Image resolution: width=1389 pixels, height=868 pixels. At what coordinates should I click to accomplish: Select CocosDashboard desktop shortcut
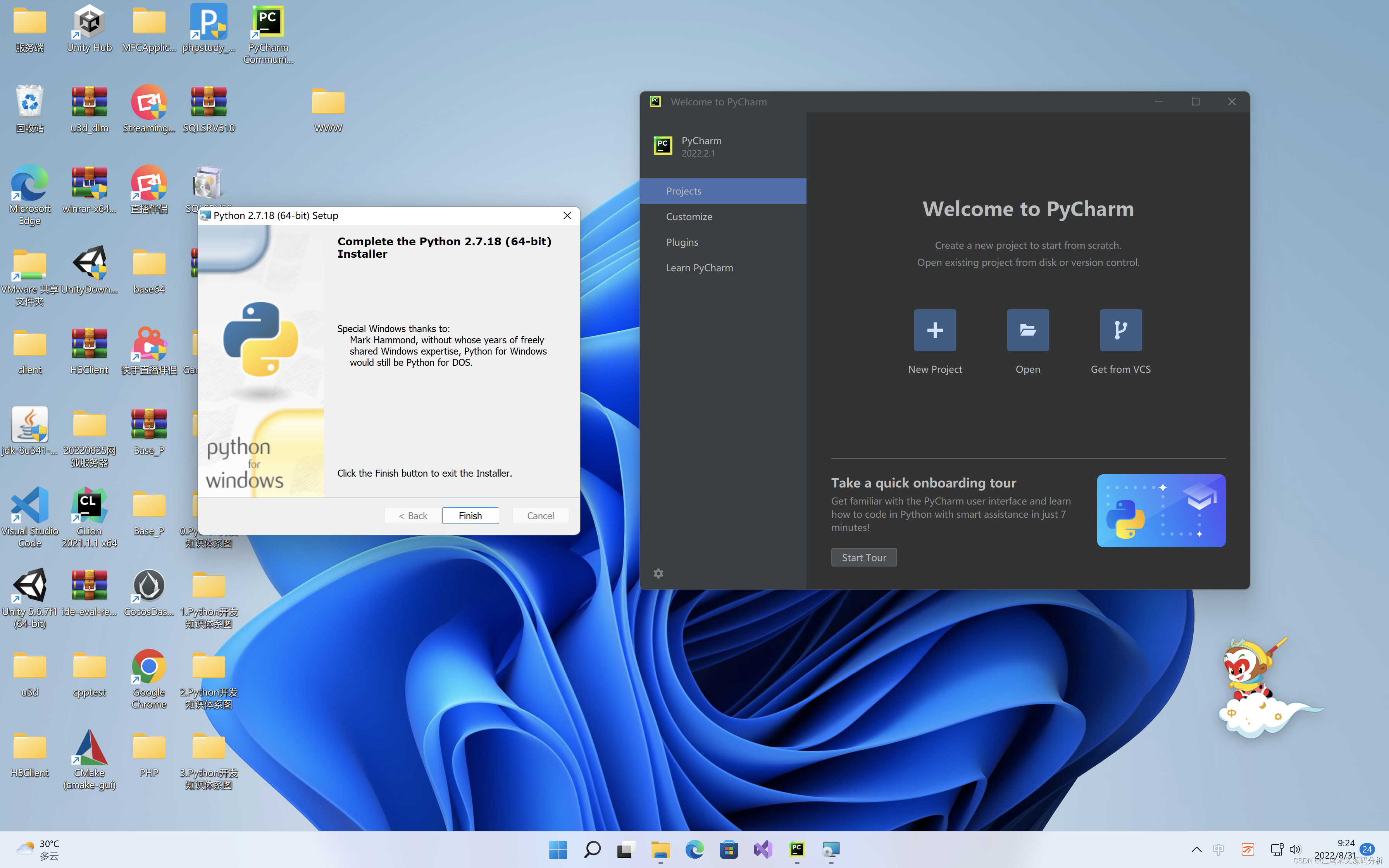pos(149,592)
